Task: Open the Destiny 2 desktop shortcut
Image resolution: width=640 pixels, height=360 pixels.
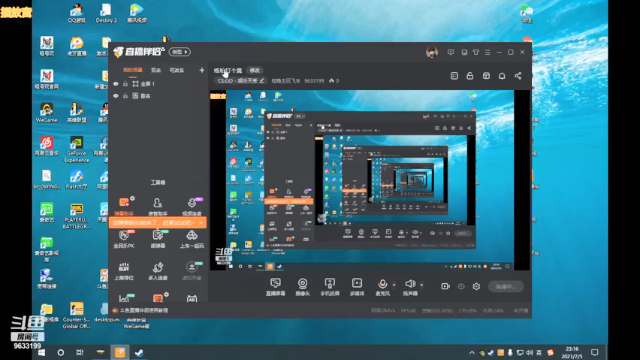Action: coord(106,13)
